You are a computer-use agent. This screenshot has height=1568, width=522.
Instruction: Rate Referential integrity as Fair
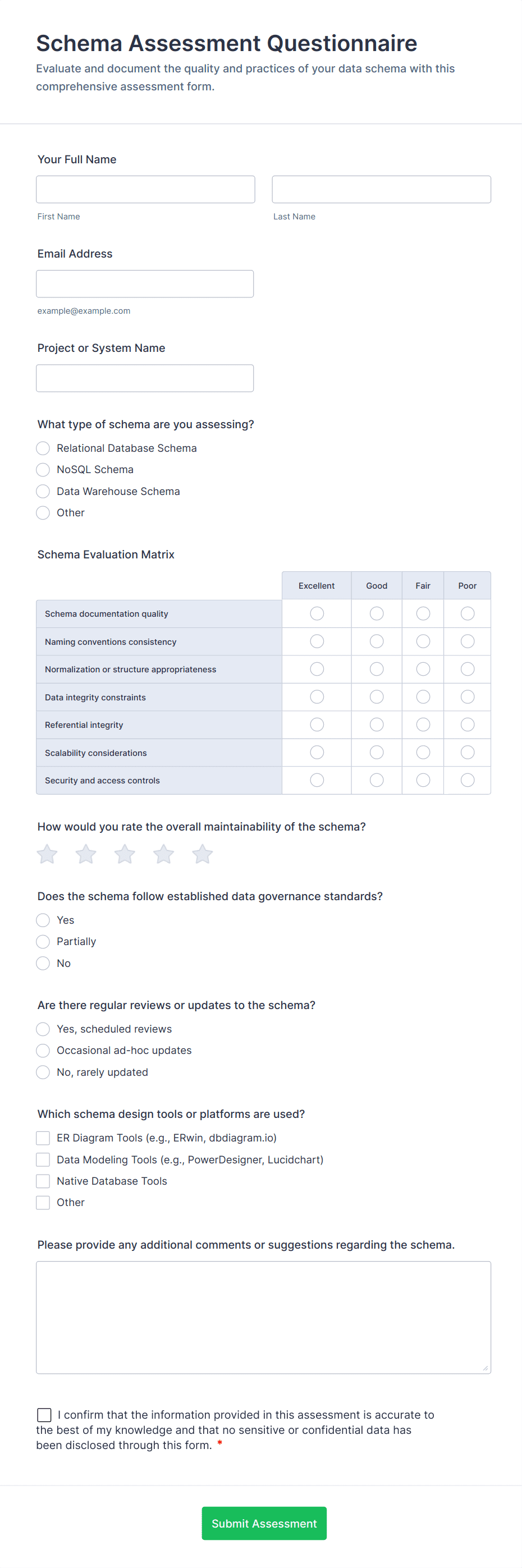[423, 725]
